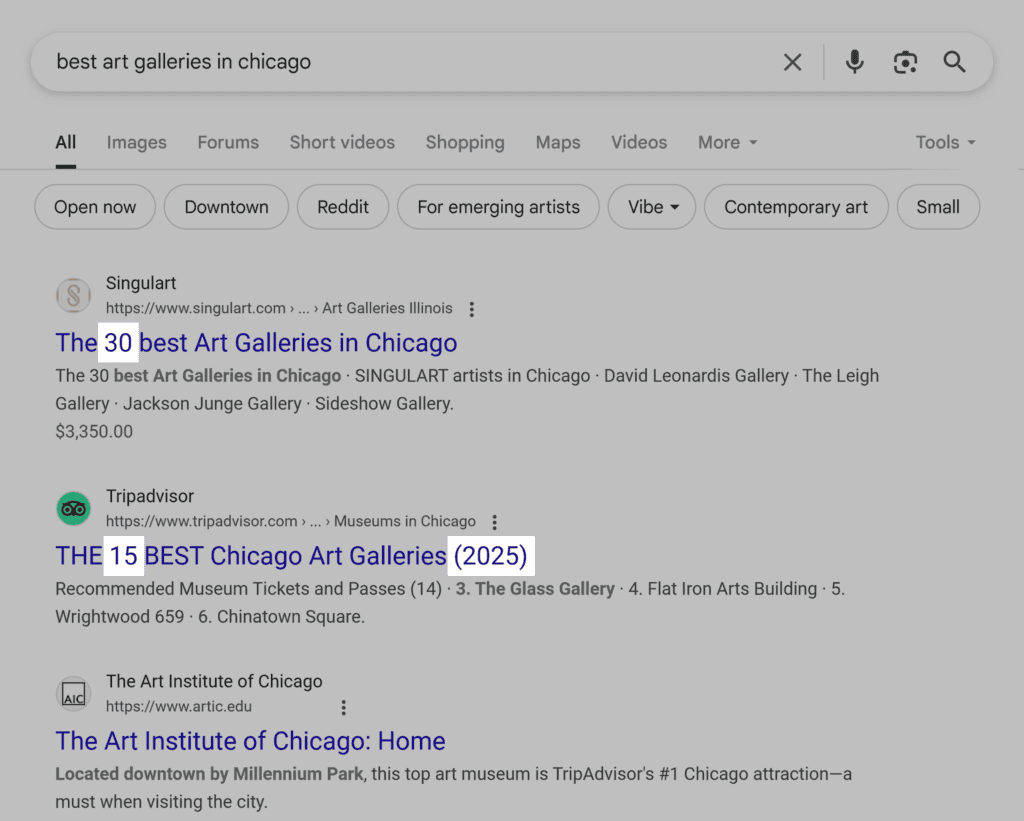Apply the Contemporary art filter
The image size is (1024, 821).
[796, 207]
